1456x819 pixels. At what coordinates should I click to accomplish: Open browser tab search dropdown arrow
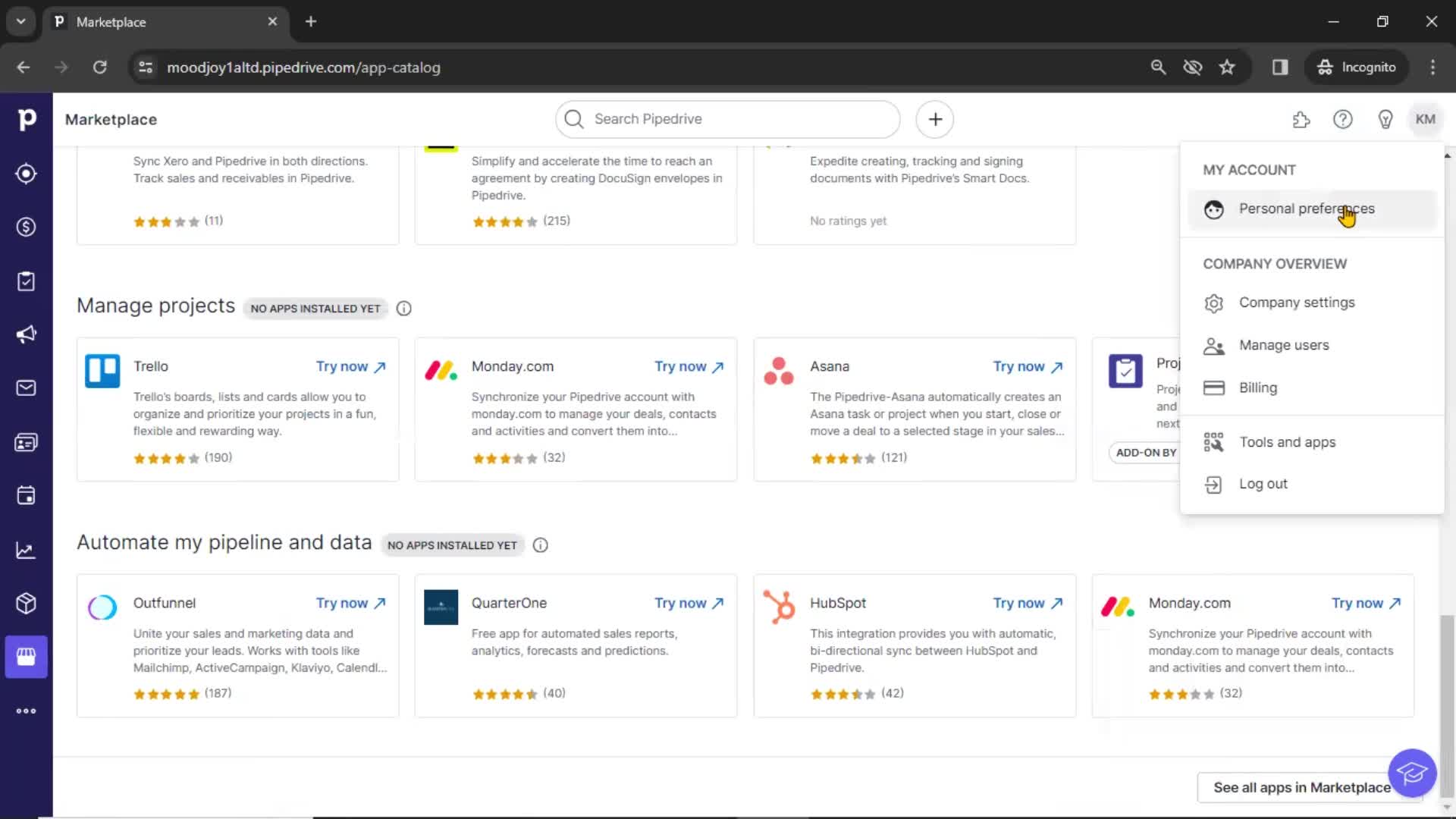(x=21, y=21)
